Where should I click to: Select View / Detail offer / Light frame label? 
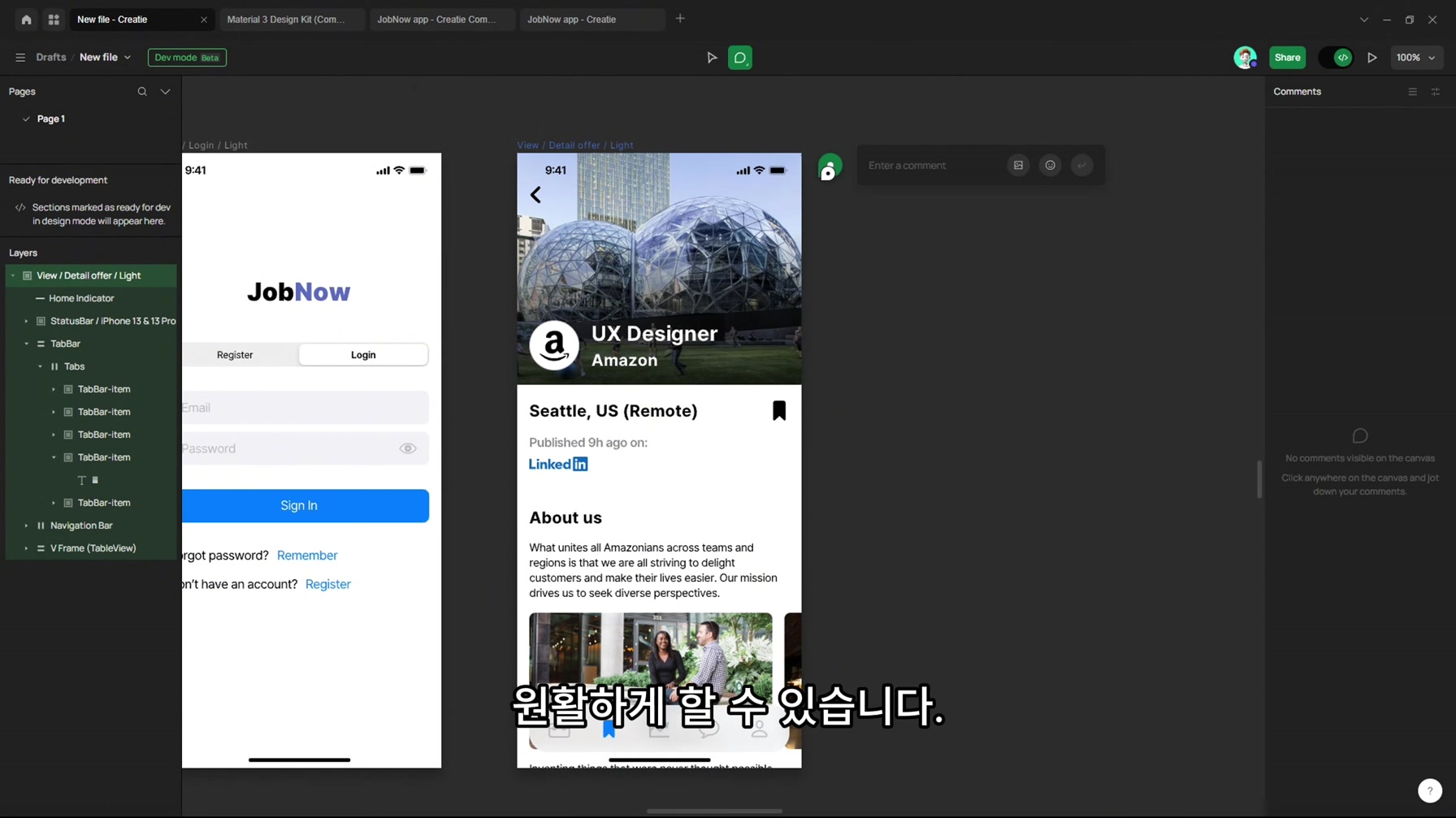575,145
